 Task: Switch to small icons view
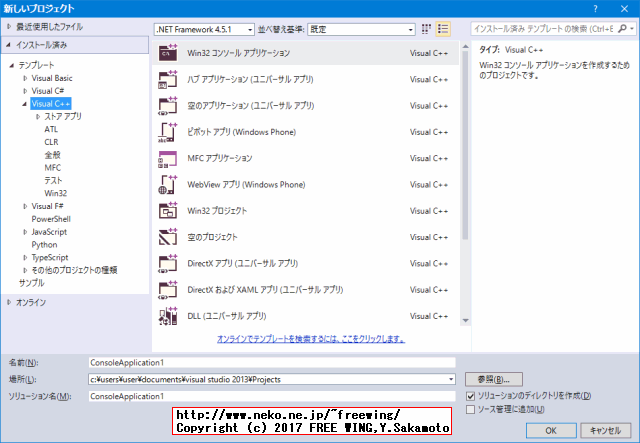pos(426,29)
